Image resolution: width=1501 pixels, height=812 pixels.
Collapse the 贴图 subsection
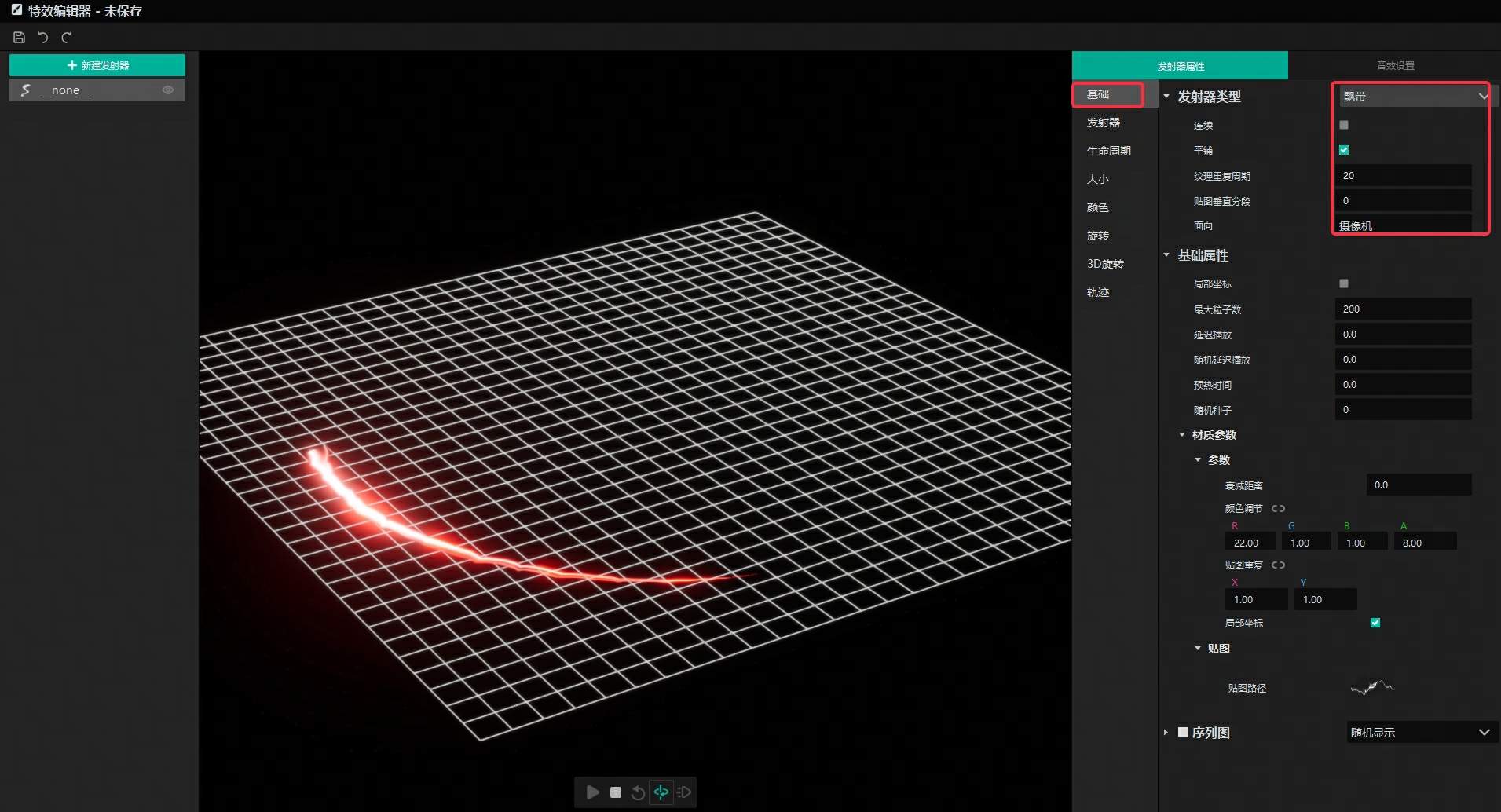tap(1198, 649)
